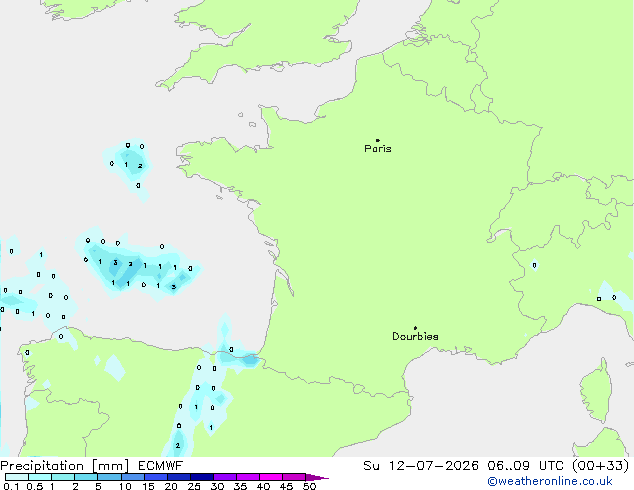
Task: Pick the 30–35 mm purple legend swatch
Action: click(225, 477)
